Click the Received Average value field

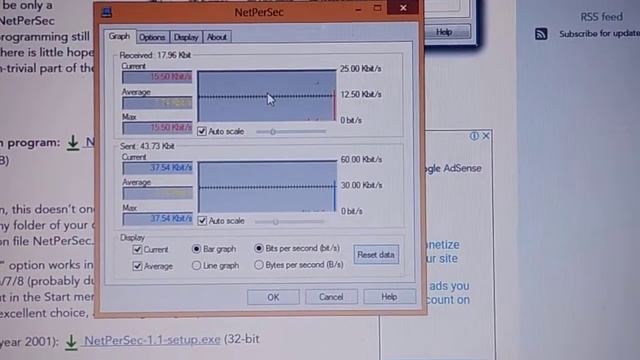coord(157,102)
